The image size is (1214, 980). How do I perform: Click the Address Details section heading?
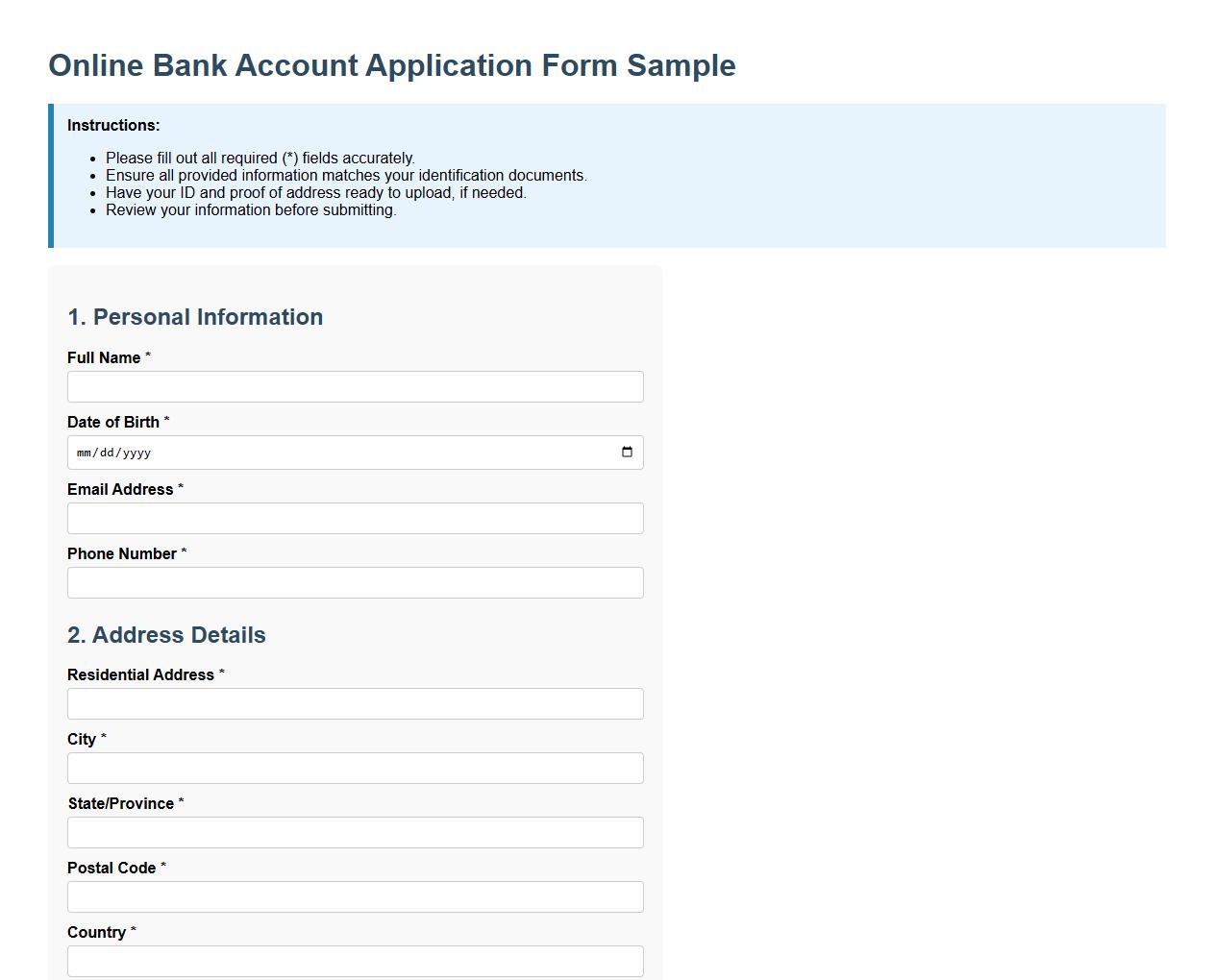pyautogui.click(x=166, y=635)
